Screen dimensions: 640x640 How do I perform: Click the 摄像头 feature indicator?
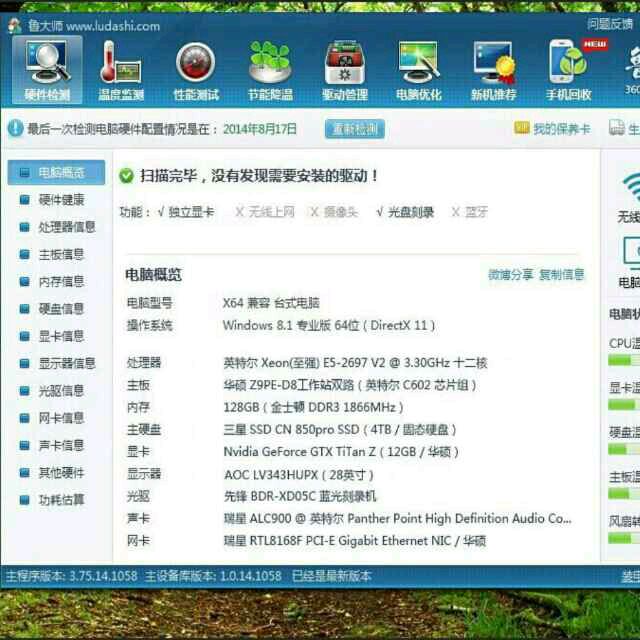tap(334, 212)
